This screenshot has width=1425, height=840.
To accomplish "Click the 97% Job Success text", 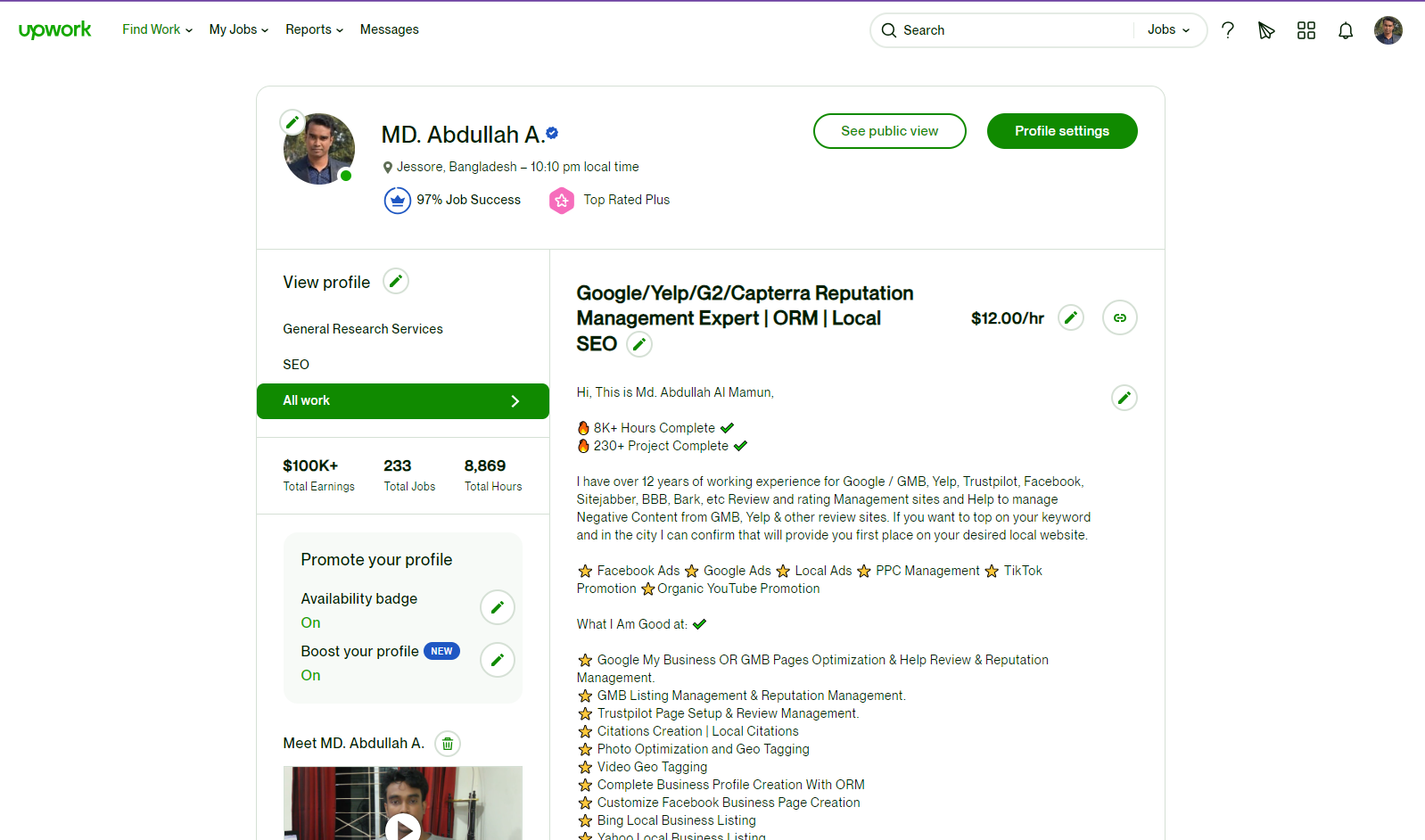I will pos(469,200).
